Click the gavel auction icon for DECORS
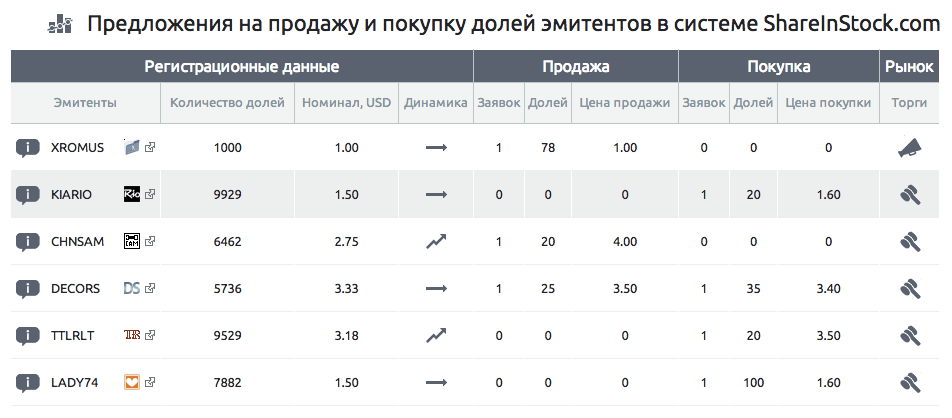Screen dimensions: 952x418 click(910, 289)
